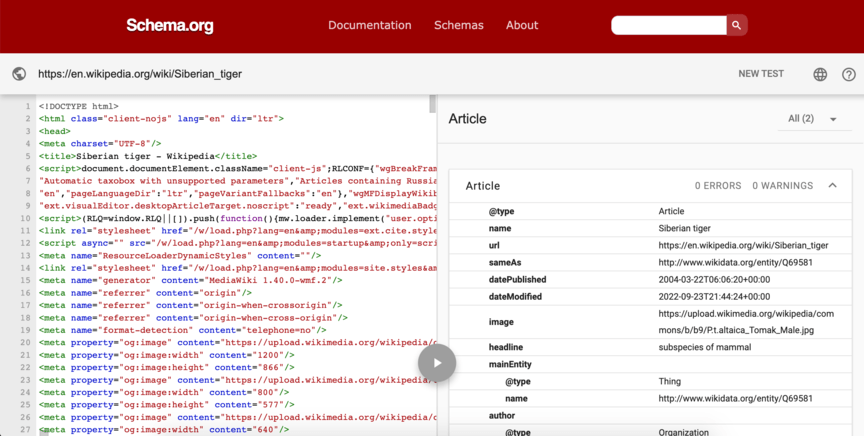Select the datePublished 2004-03-22 value
Viewport: 864px width, 436px height.
click(714, 279)
